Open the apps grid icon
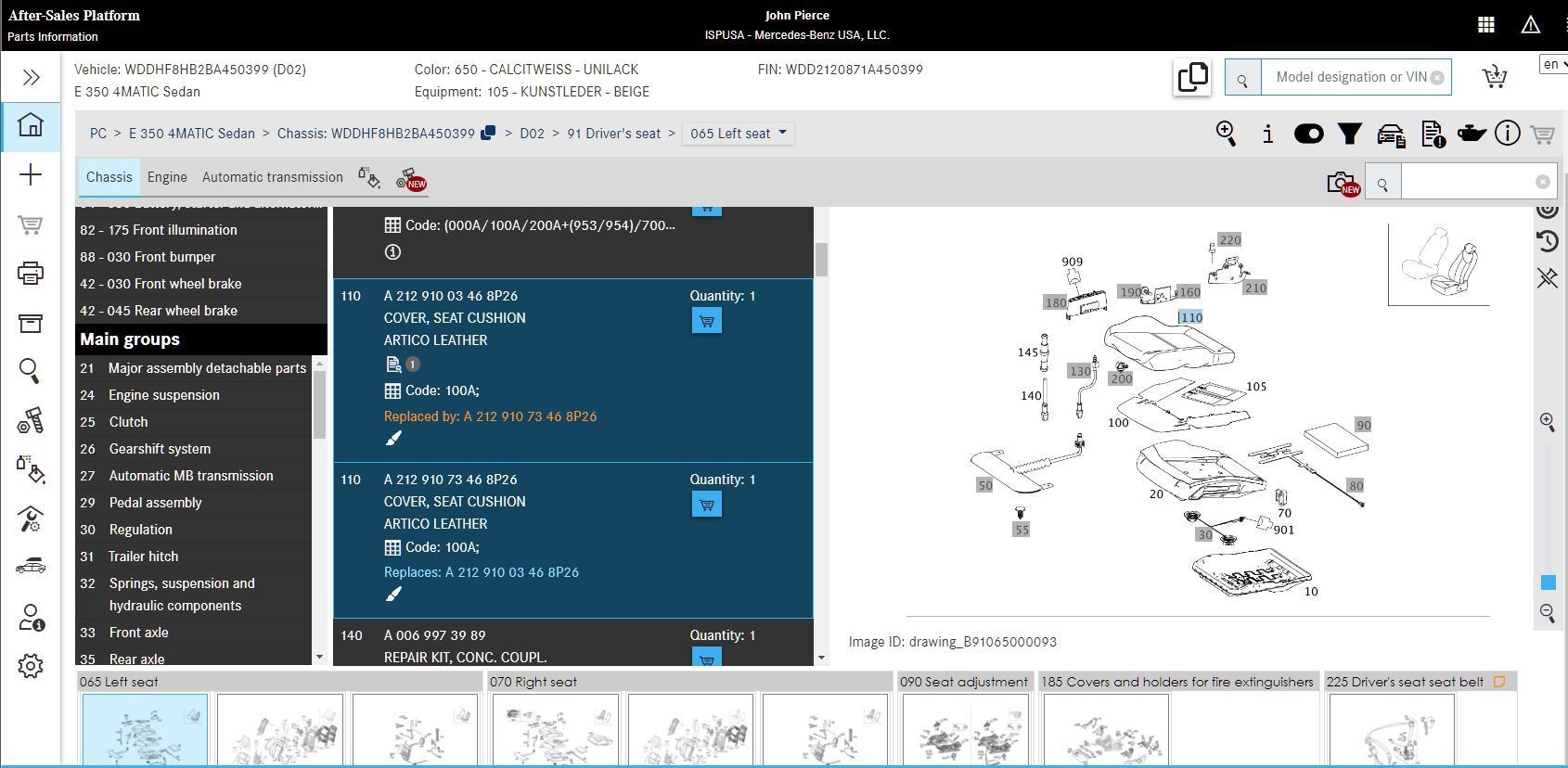This screenshot has width=1568, height=768. tap(1485, 25)
